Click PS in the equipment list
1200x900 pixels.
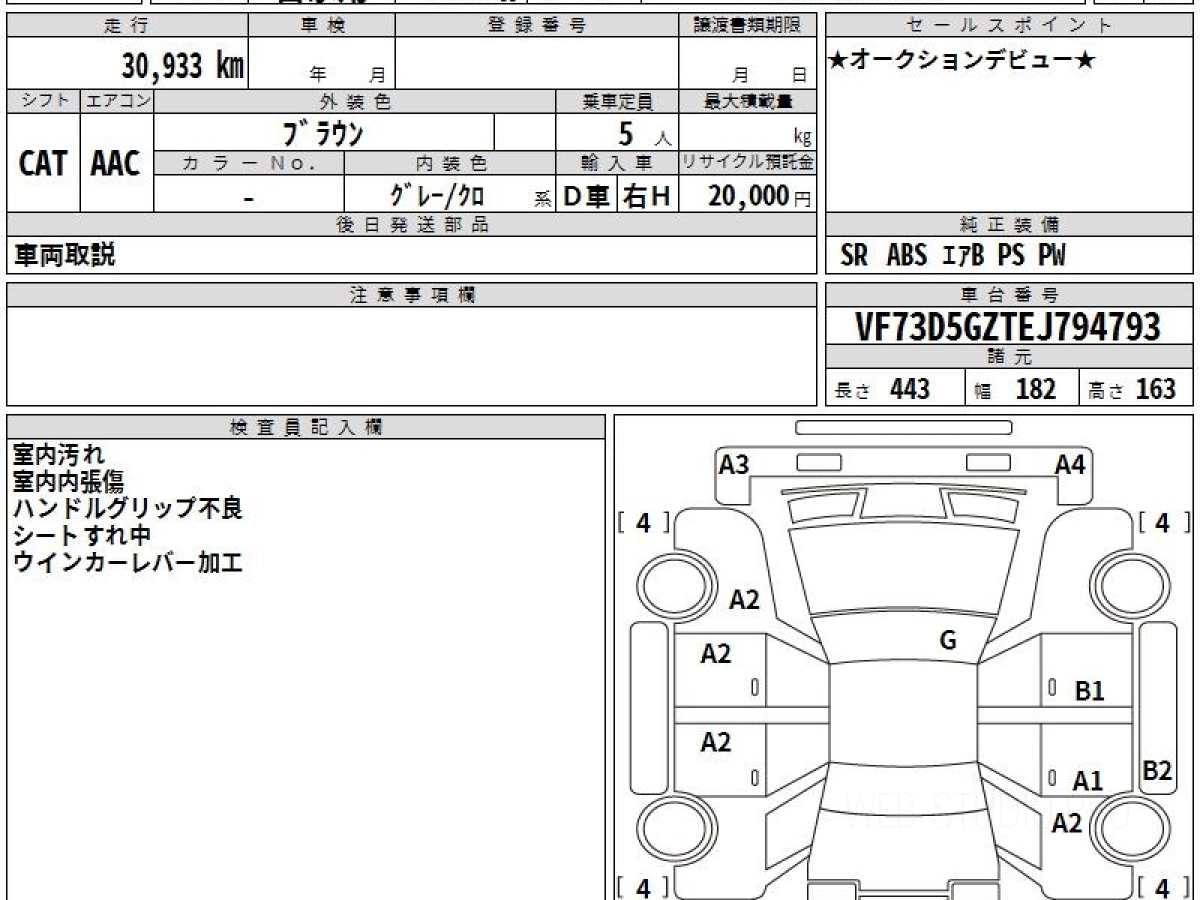(1012, 256)
